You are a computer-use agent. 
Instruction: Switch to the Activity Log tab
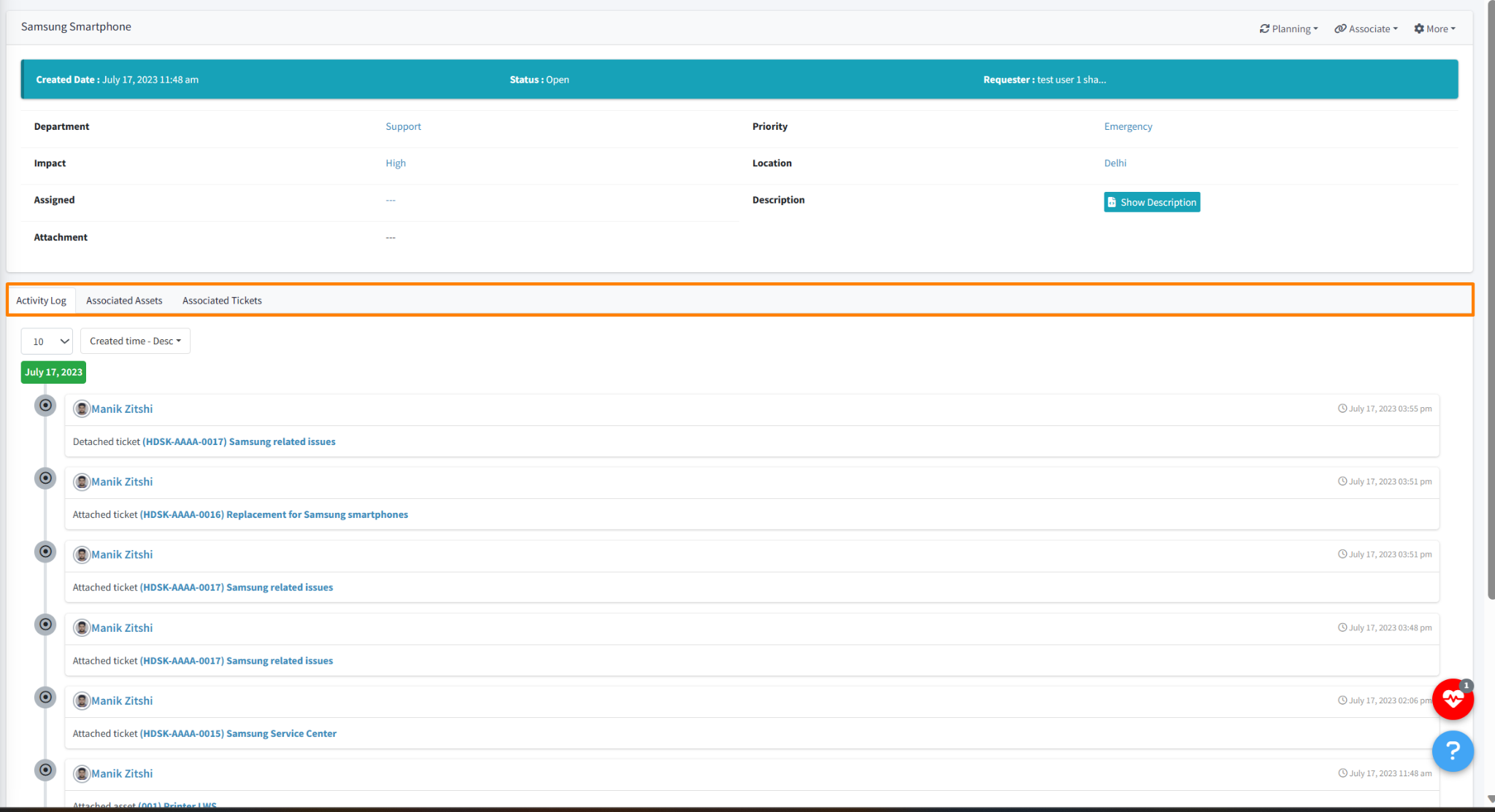pyautogui.click(x=41, y=301)
